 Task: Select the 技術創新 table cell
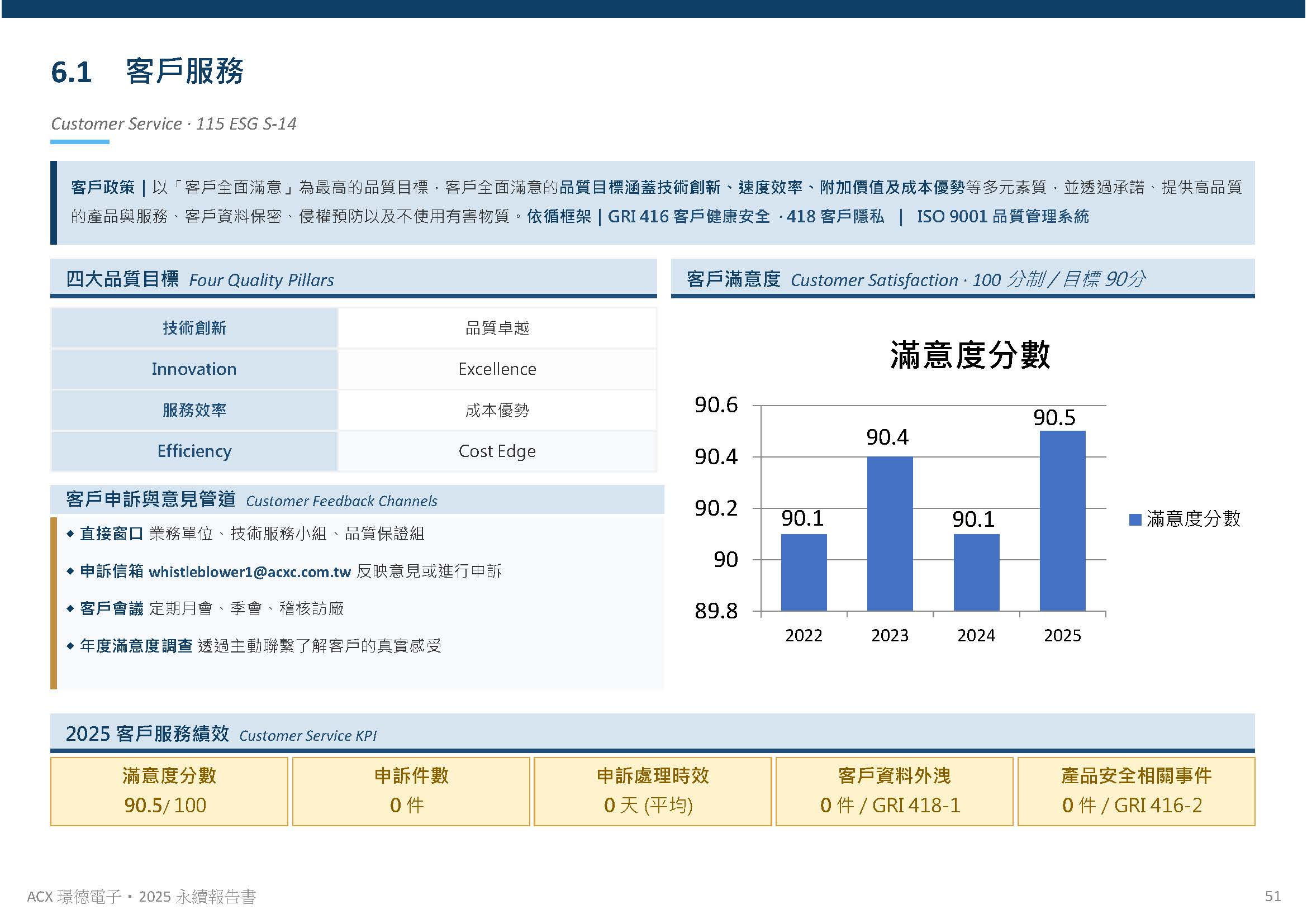click(194, 328)
